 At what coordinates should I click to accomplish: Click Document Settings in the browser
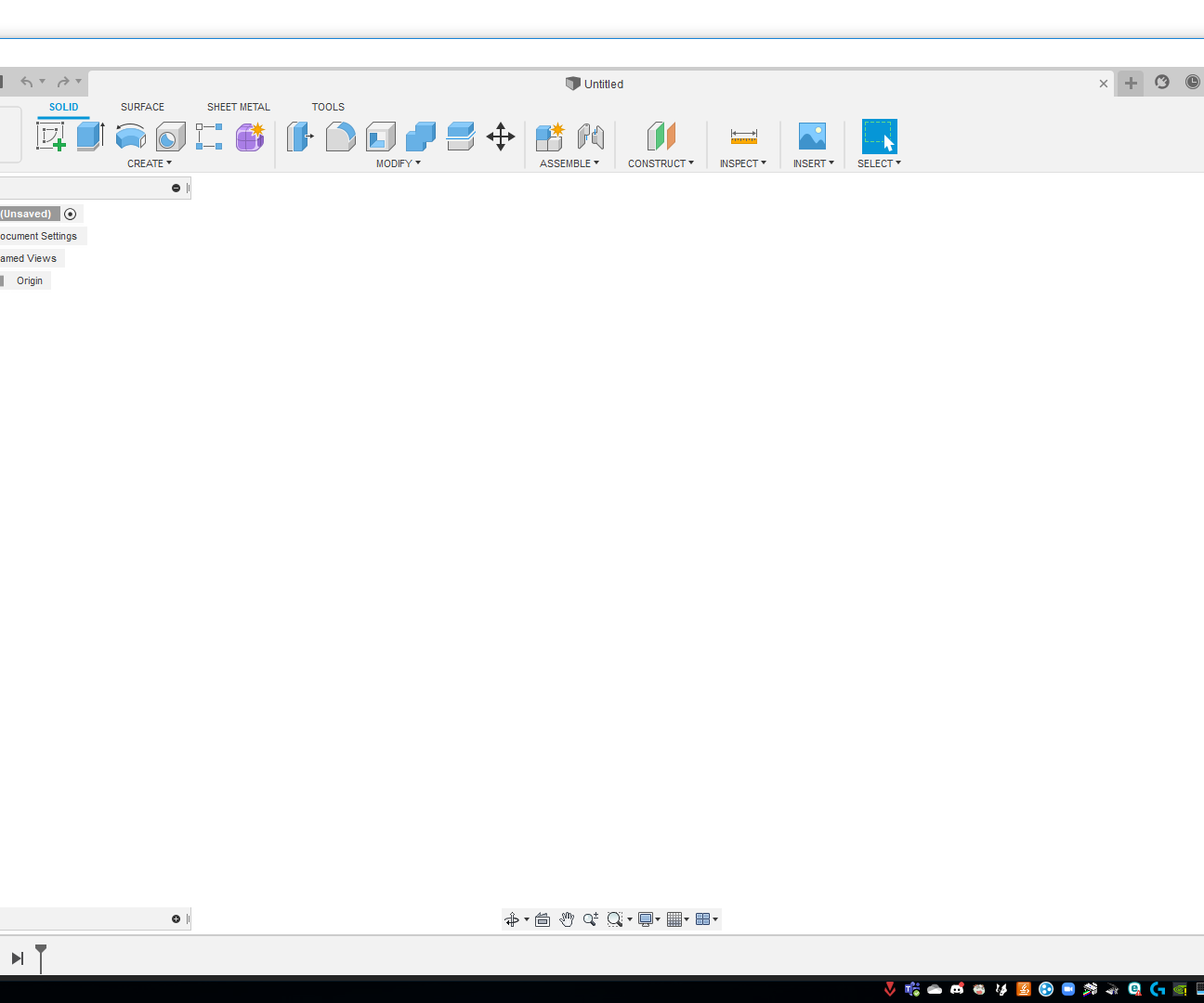tap(39, 236)
